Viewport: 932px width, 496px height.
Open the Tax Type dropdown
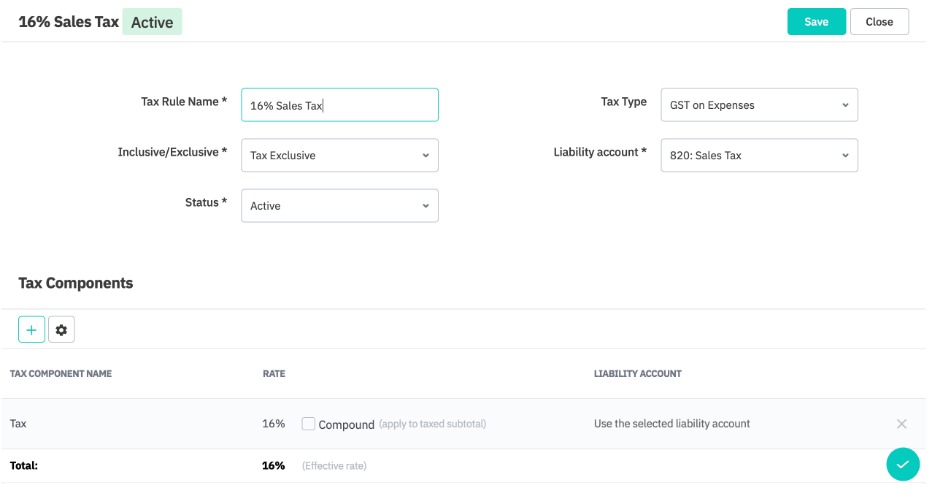759,105
